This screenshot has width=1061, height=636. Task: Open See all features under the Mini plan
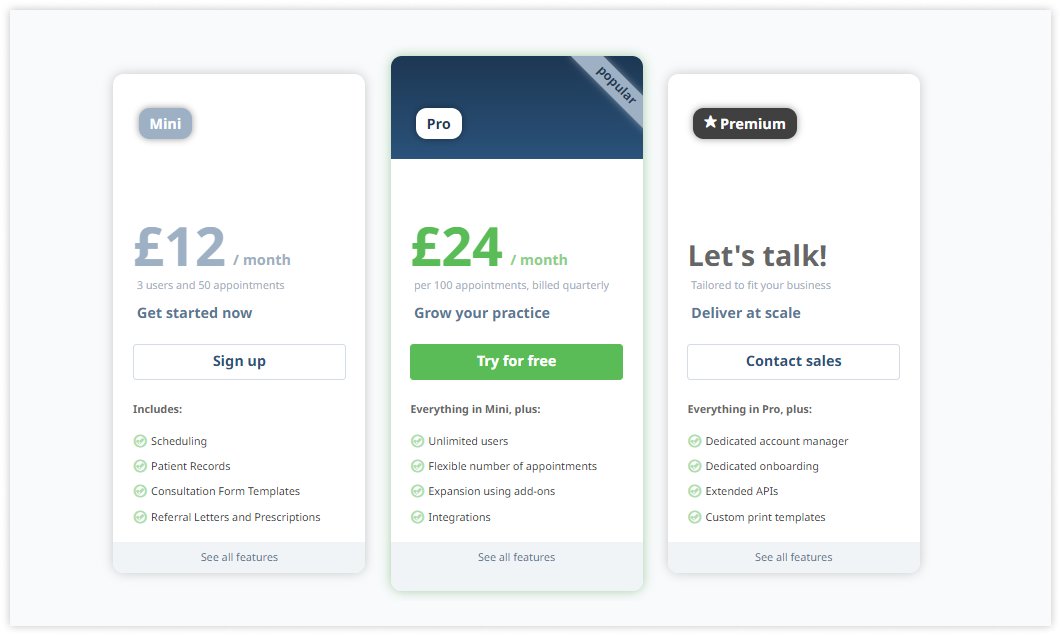point(239,557)
